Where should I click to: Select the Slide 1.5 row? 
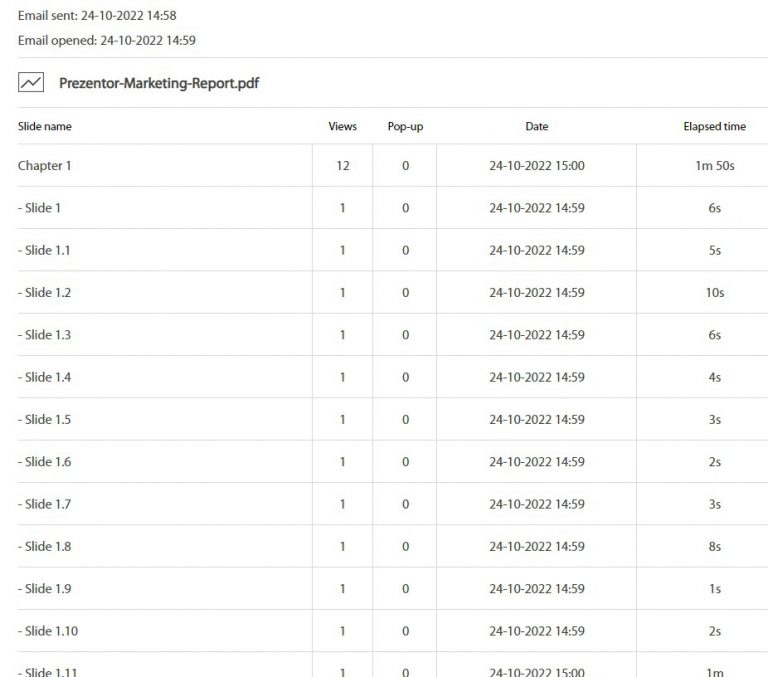pos(393,419)
